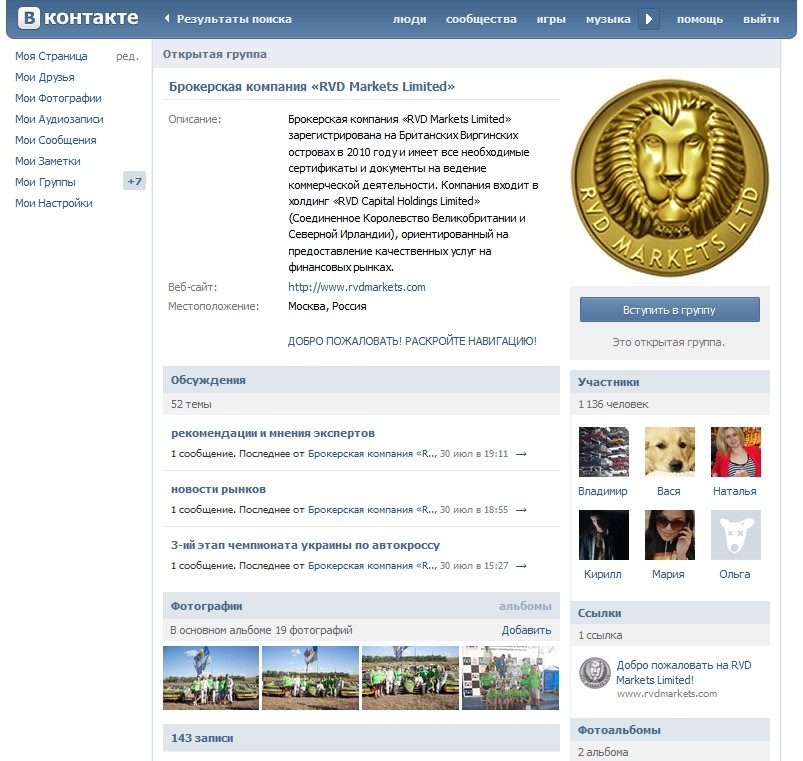
Task: Click выйти to log out
Action: 761,19
